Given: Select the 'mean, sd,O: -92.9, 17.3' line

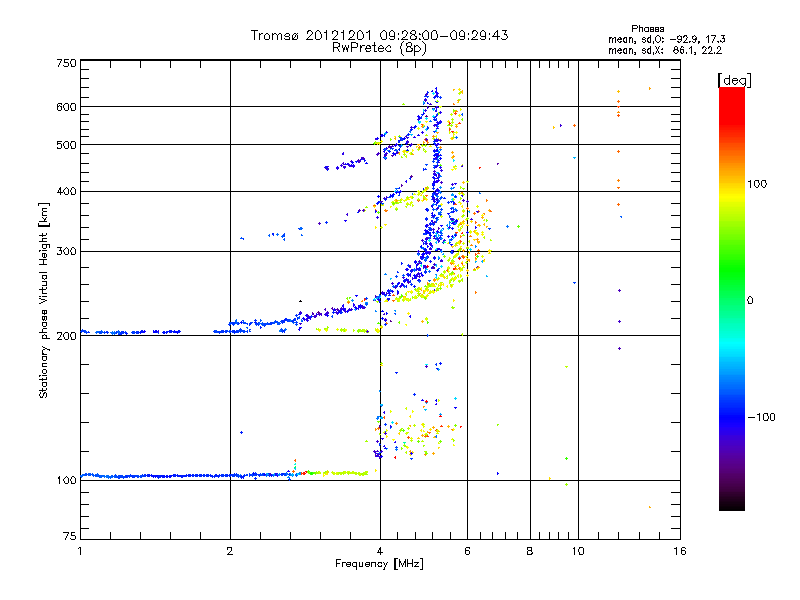Looking at the screenshot, I should pos(667,39).
